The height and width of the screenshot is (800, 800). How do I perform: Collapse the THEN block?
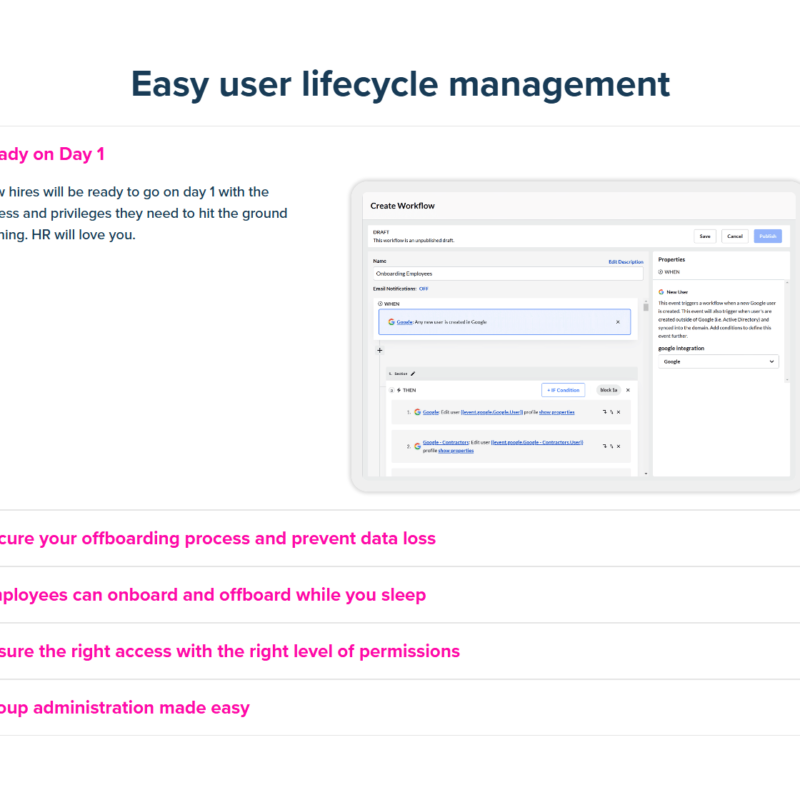[x=391, y=390]
